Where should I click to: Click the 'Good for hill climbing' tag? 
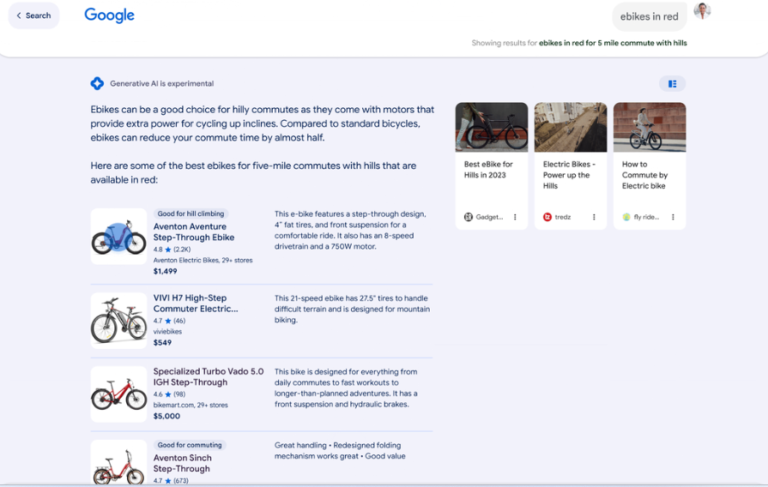(191, 214)
